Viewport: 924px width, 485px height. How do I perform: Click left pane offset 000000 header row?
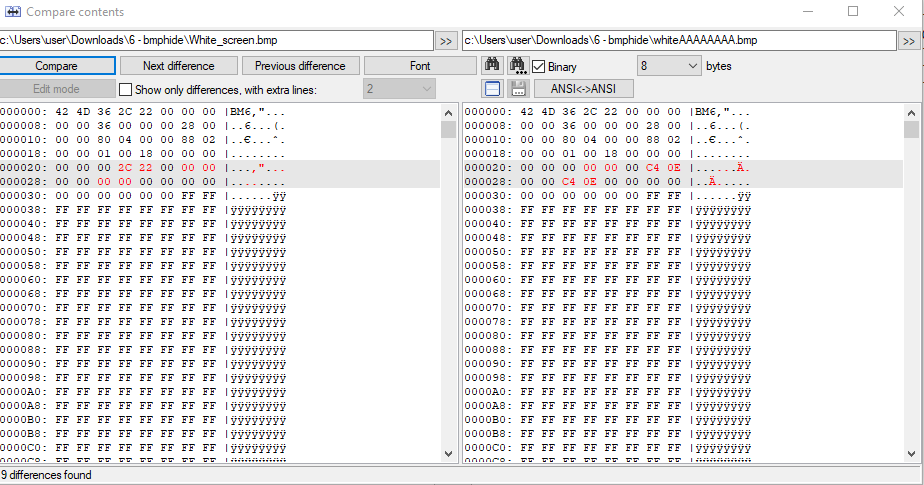220,112
